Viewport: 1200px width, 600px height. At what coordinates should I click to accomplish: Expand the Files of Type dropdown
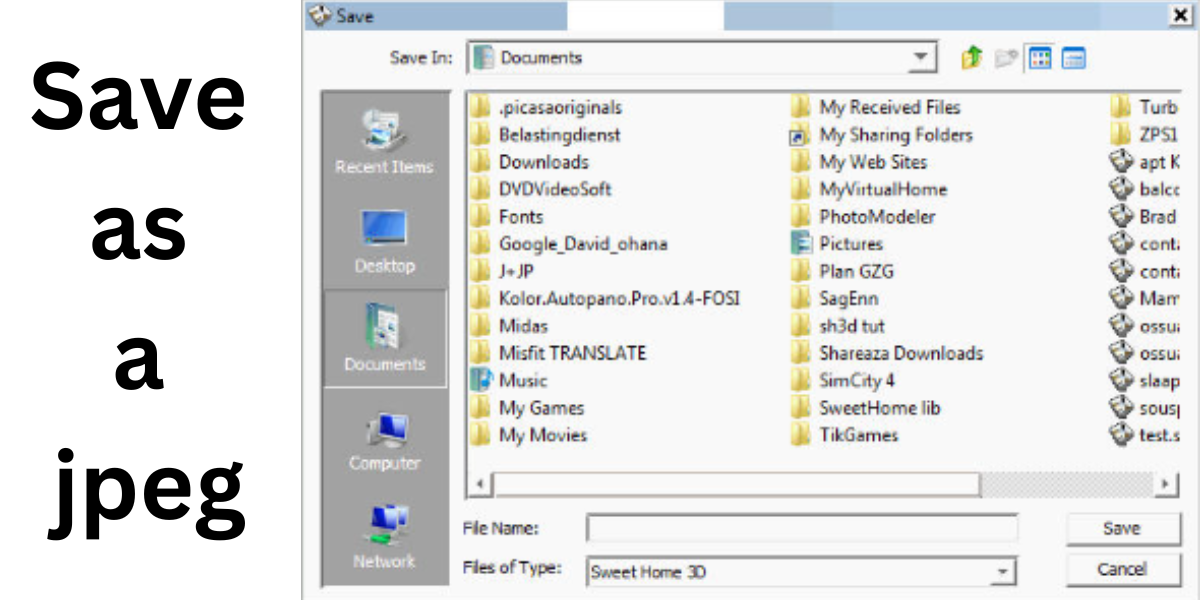[1001, 572]
